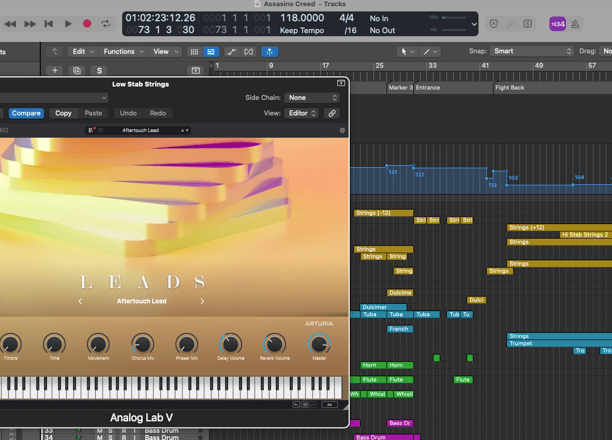Click the link chain icon in the plug-in header
The image size is (612, 440).
332,113
